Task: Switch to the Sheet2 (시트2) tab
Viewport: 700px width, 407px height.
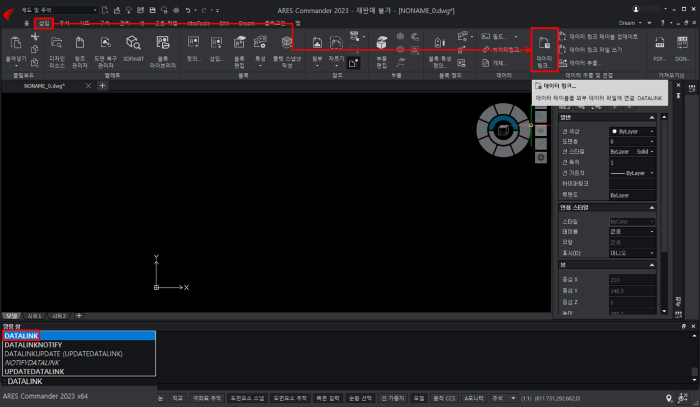Action: click(59, 316)
